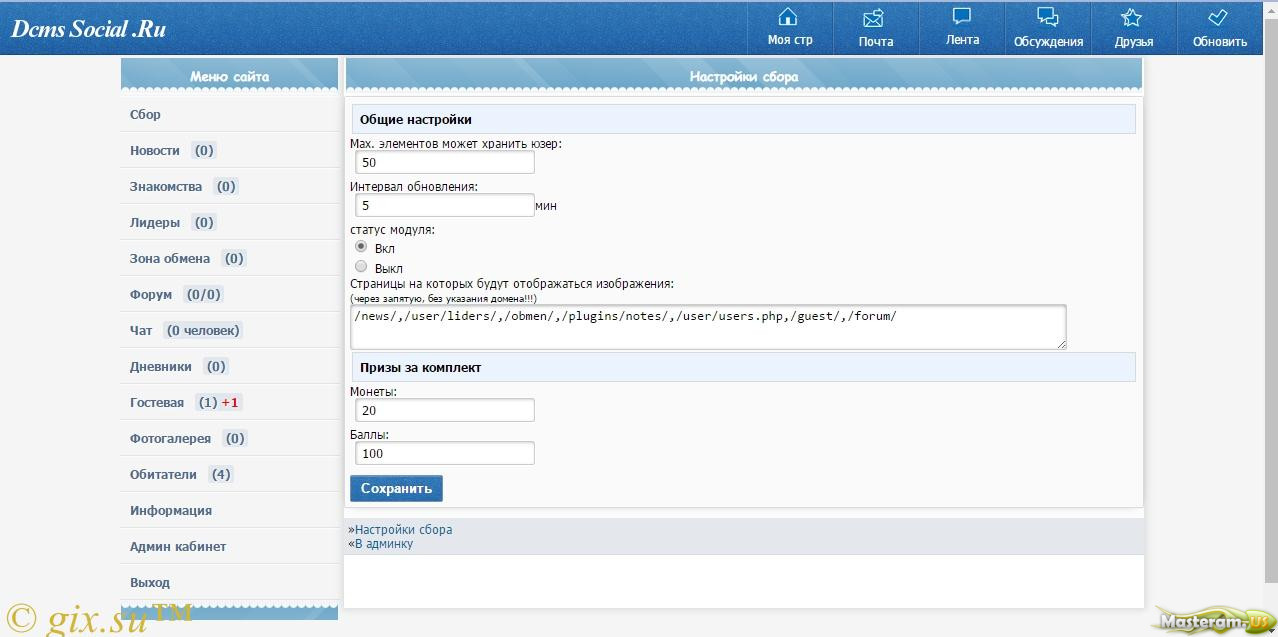Open the Настройки сбора bottom link
Viewport: 1278px width, 637px height.
[403, 530]
